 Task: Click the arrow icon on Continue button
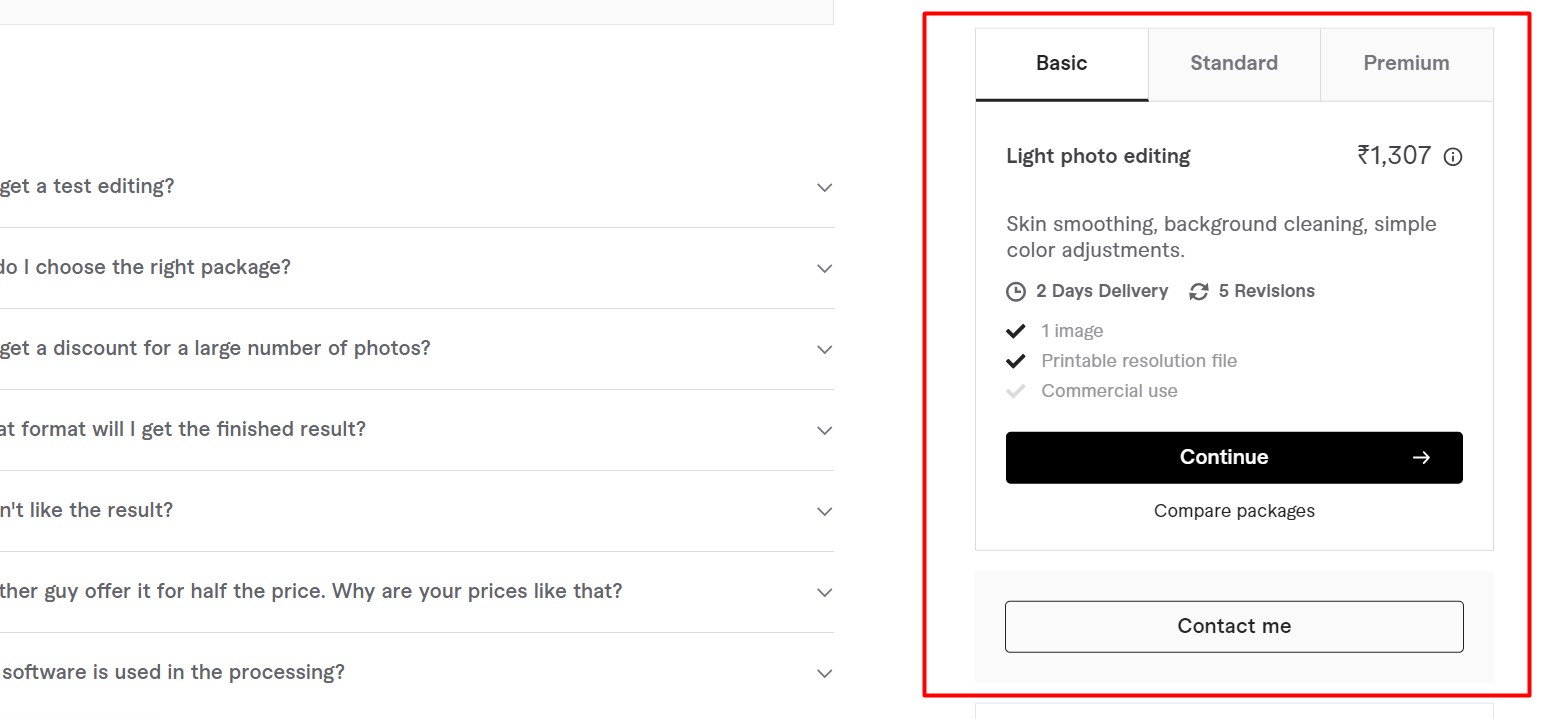tap(1421, 458)
